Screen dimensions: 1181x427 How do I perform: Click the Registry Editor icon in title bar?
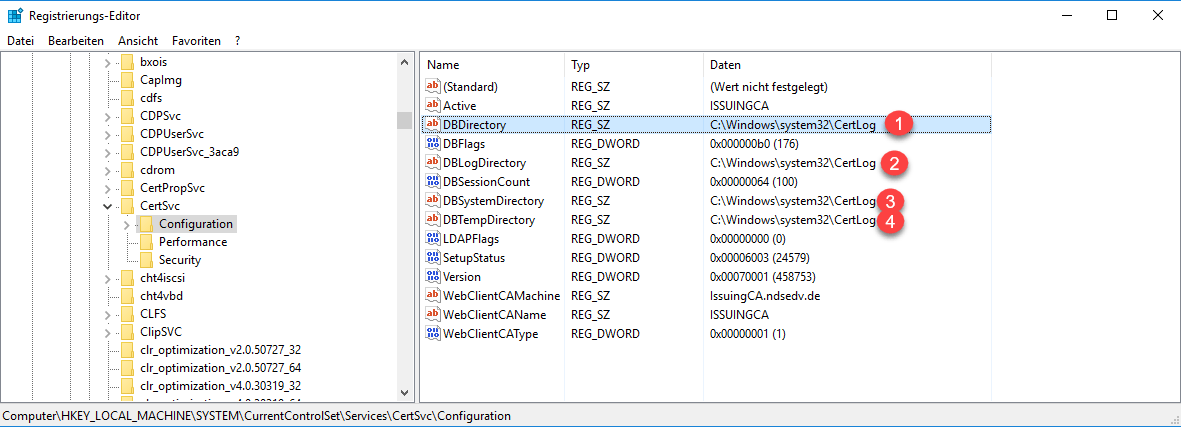tap(15, 16)
